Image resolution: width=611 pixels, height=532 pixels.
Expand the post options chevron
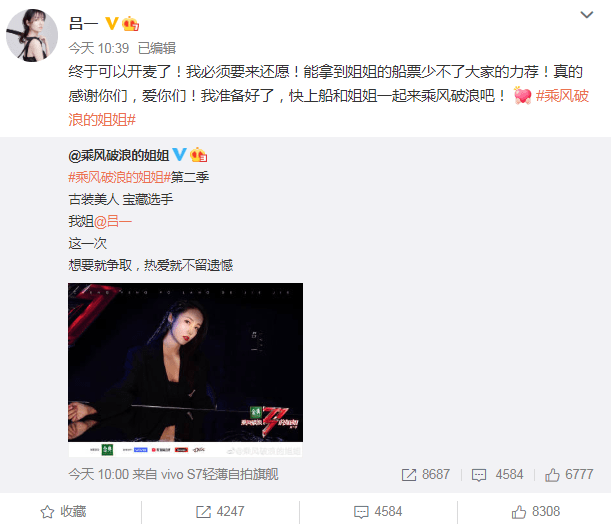click(586, 15)
